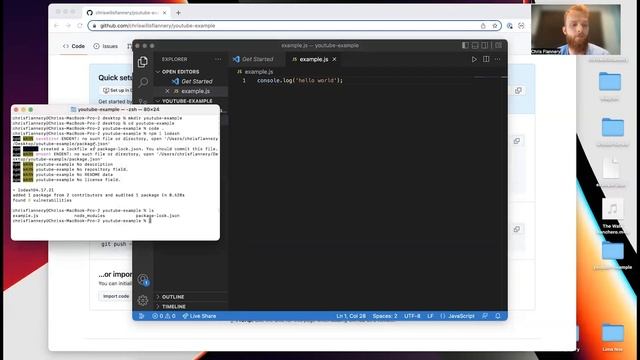Select the music file icon on the desktop
Image resolution: width=640 pixels, height=360 pixels.
pyautogui.click(x=612, y=210)
